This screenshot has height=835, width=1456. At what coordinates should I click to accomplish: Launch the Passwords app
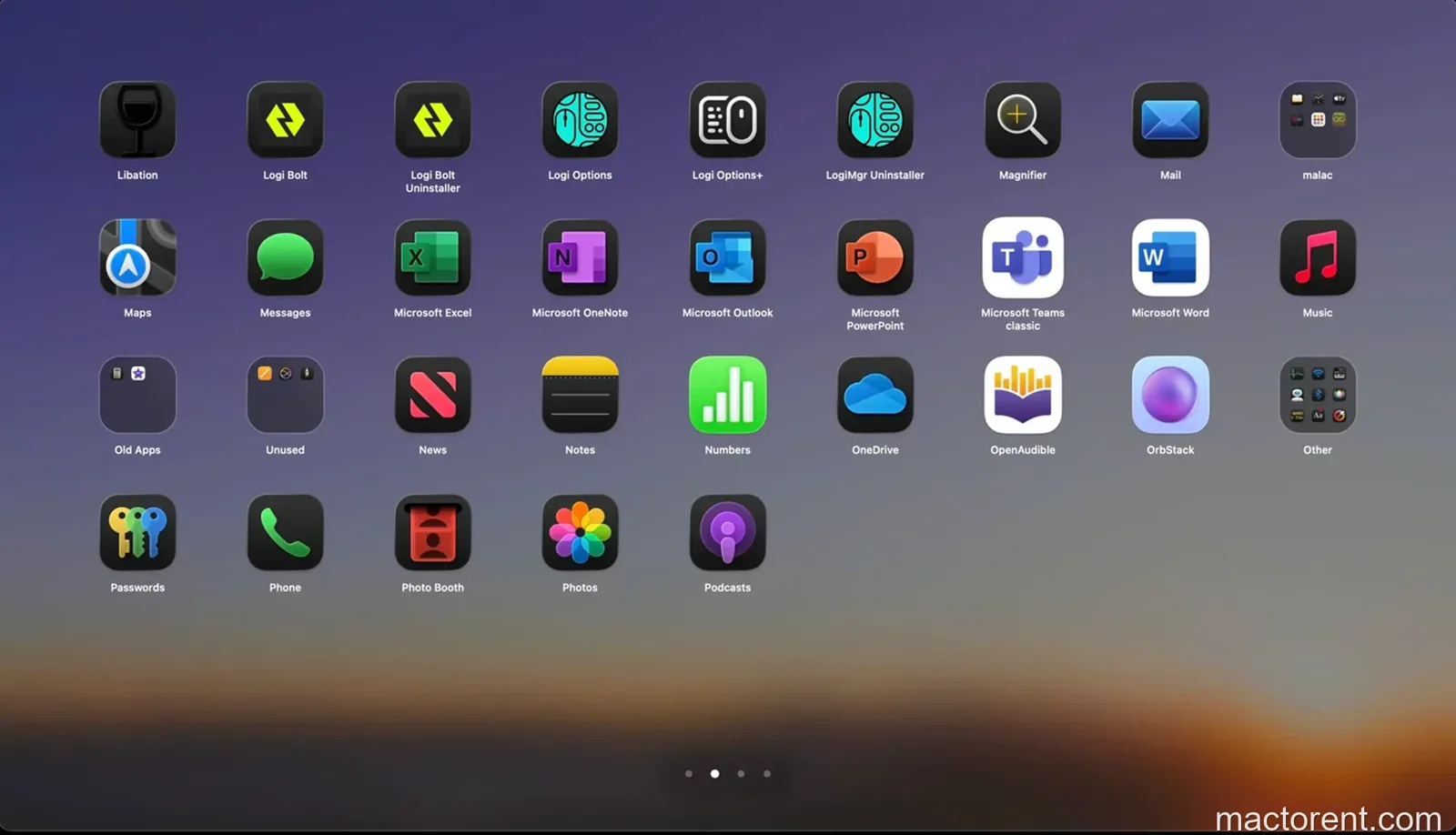click(x=137, y=532)
